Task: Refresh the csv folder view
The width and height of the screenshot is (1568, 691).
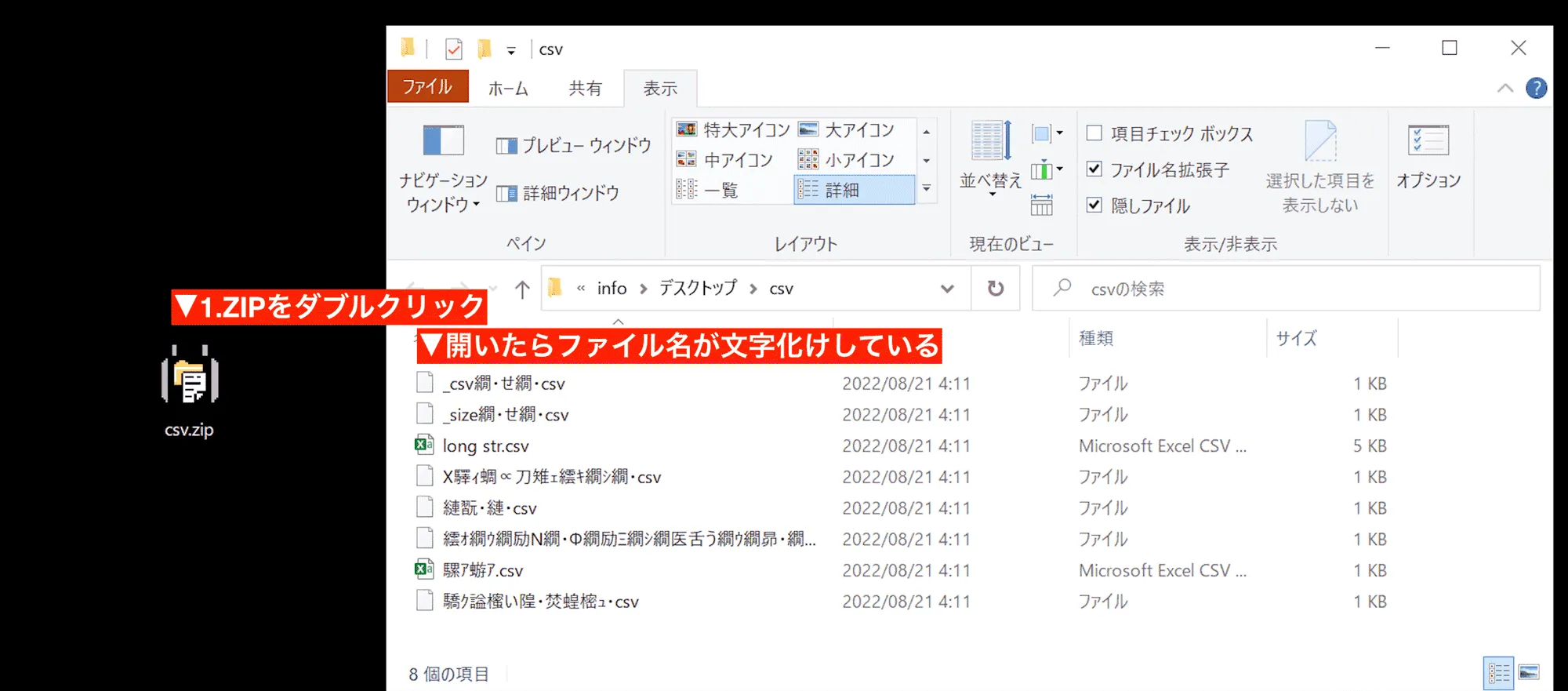Action: 996,289
